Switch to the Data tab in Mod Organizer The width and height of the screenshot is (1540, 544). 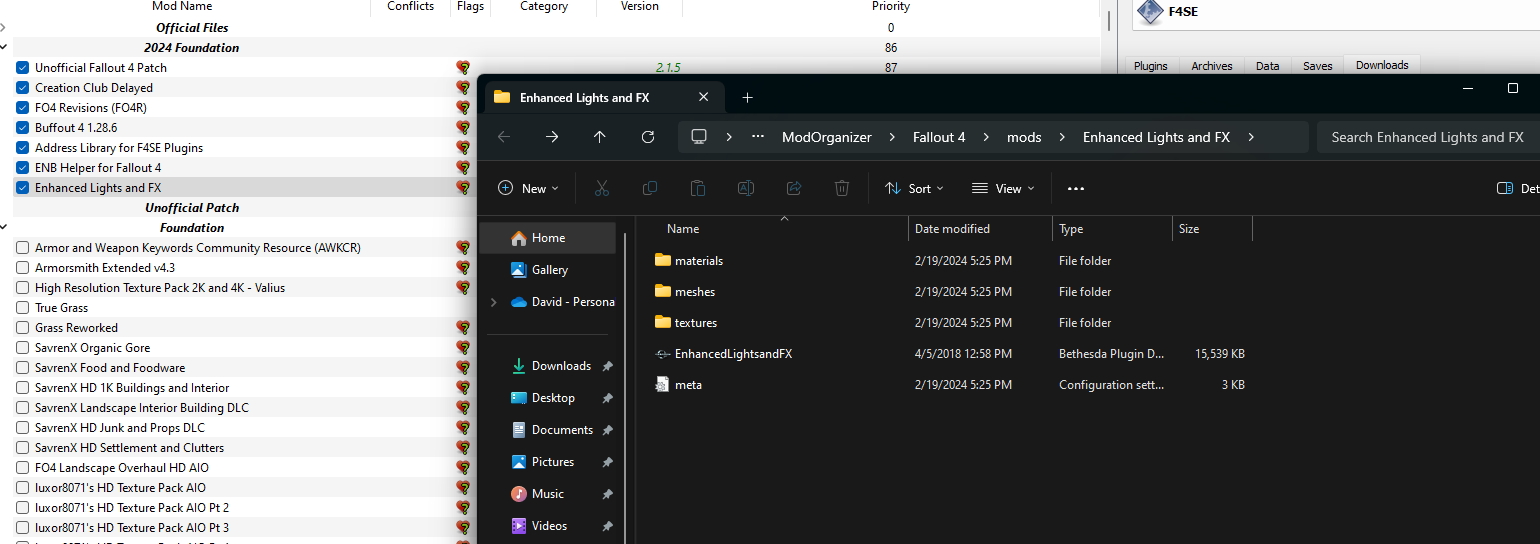tap(1268, 66)
